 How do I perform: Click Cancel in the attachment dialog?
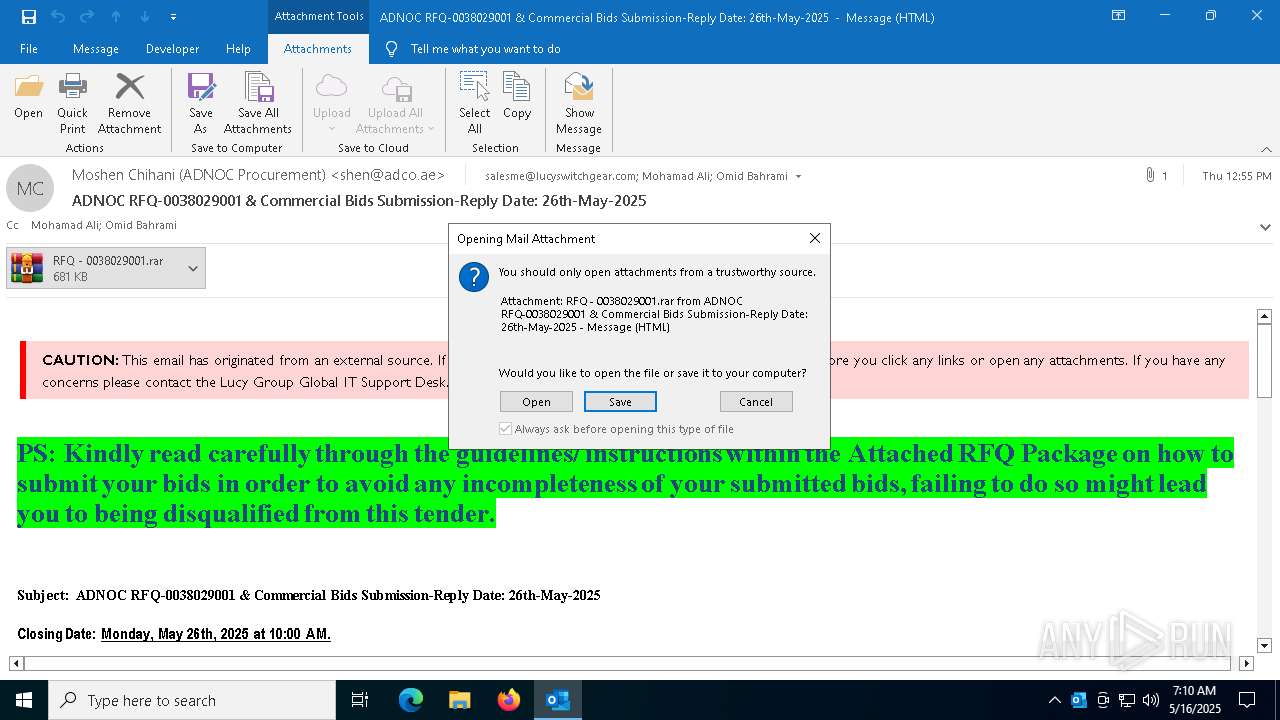(756, 401)
